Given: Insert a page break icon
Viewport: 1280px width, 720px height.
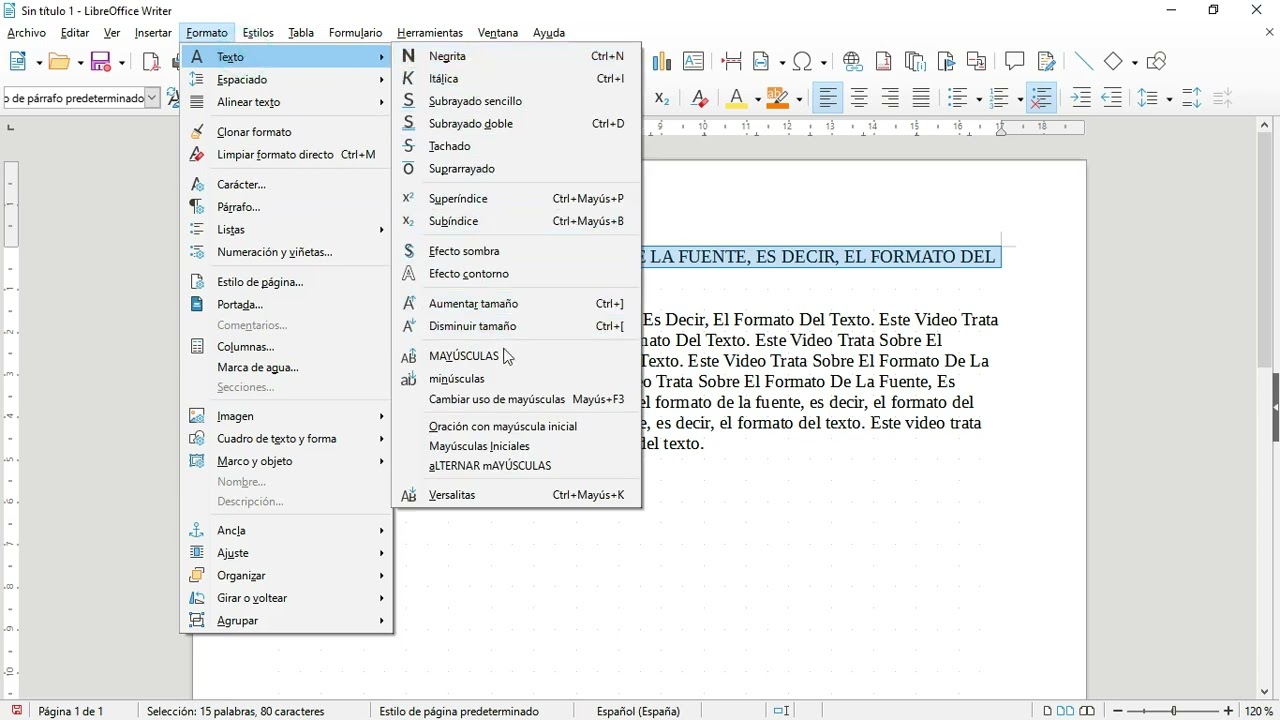Looking at the screenshot, I should pos(732,62).
